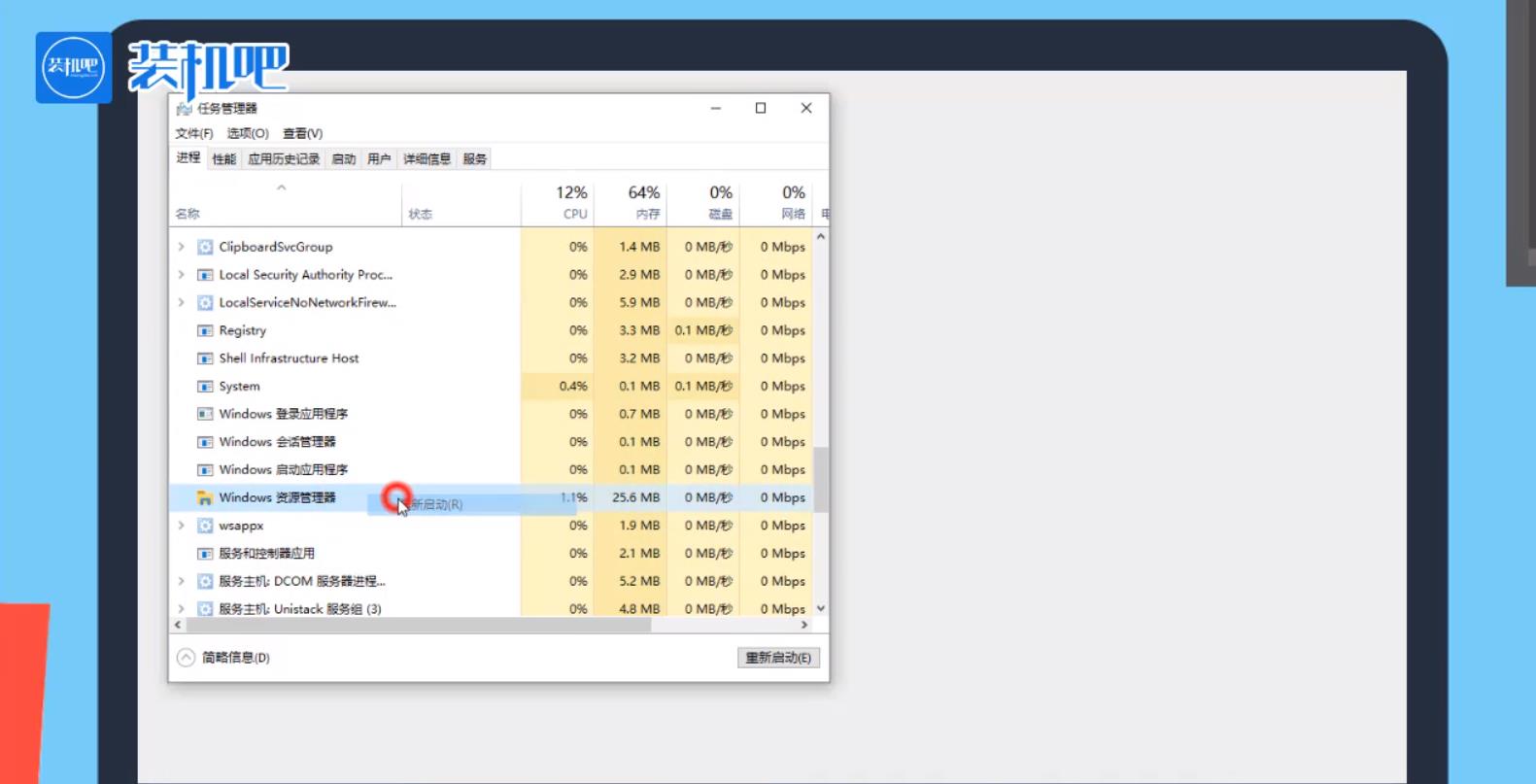Sort by the 0% 磁盘 column header
Image resolution: width=1536 pixels, height=784 pixels.
[703, 202]
